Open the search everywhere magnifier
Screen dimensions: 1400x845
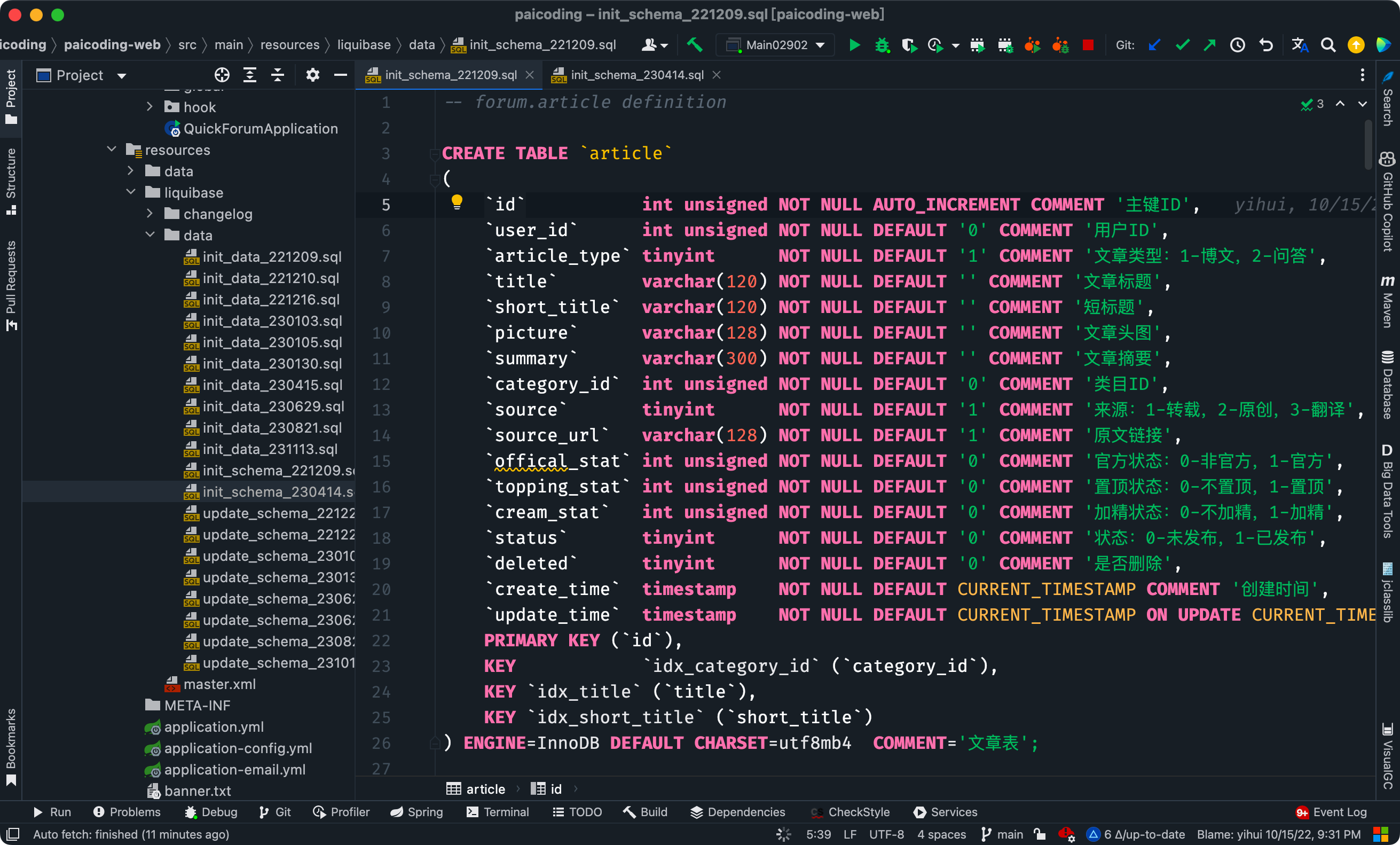[1328, 45]
